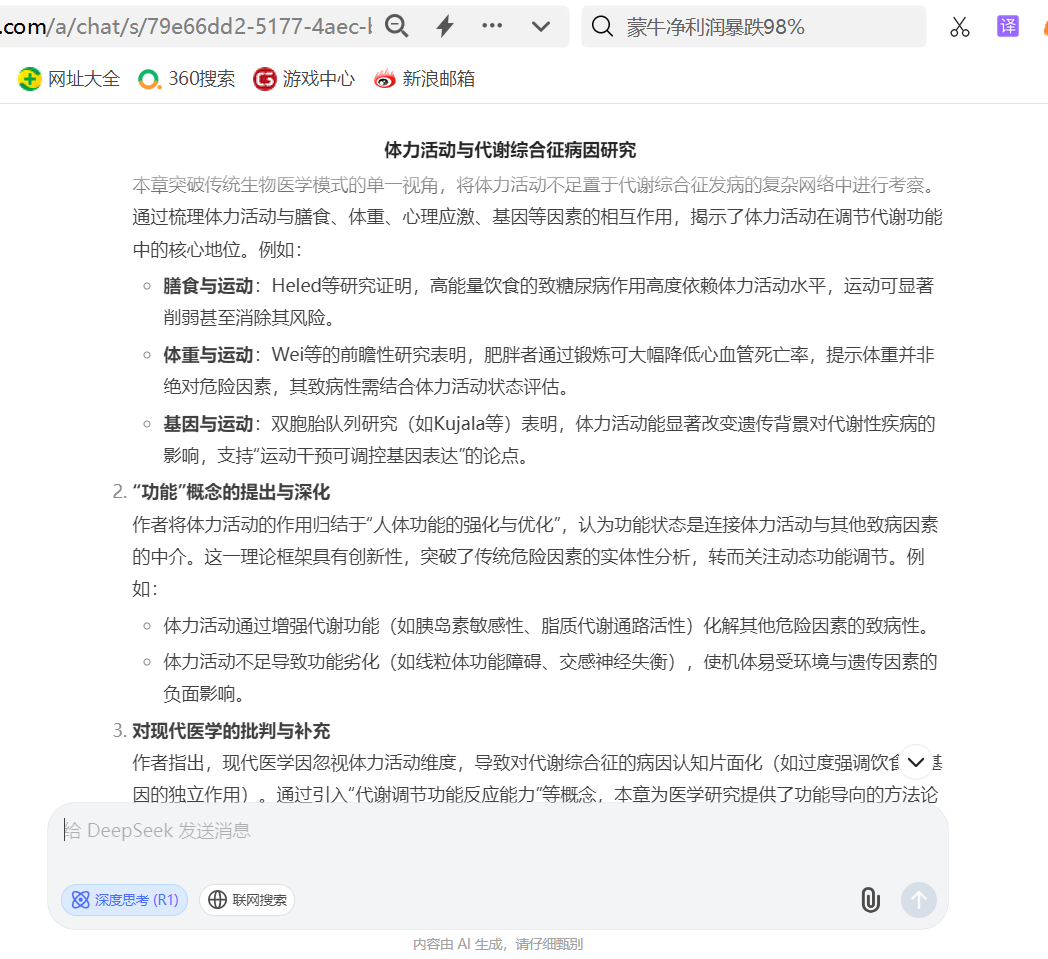Open the 游戏中心 bookmark
This screenshot has width=1048, height=959.
point(304,79)
